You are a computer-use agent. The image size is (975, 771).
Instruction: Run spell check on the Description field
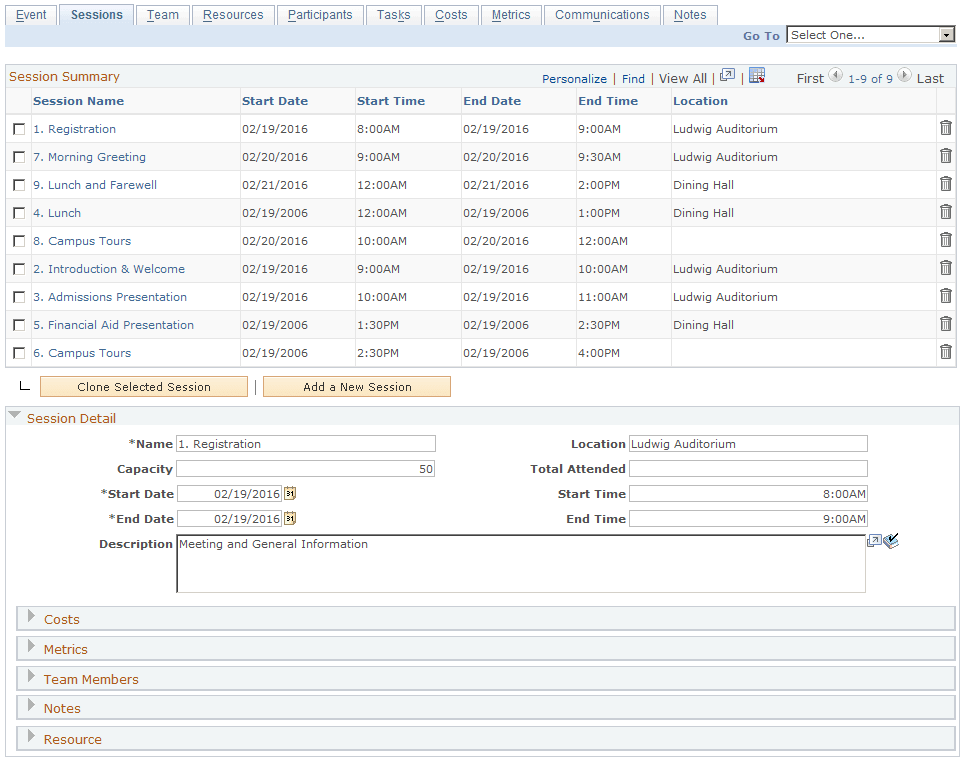click(892, 540)
